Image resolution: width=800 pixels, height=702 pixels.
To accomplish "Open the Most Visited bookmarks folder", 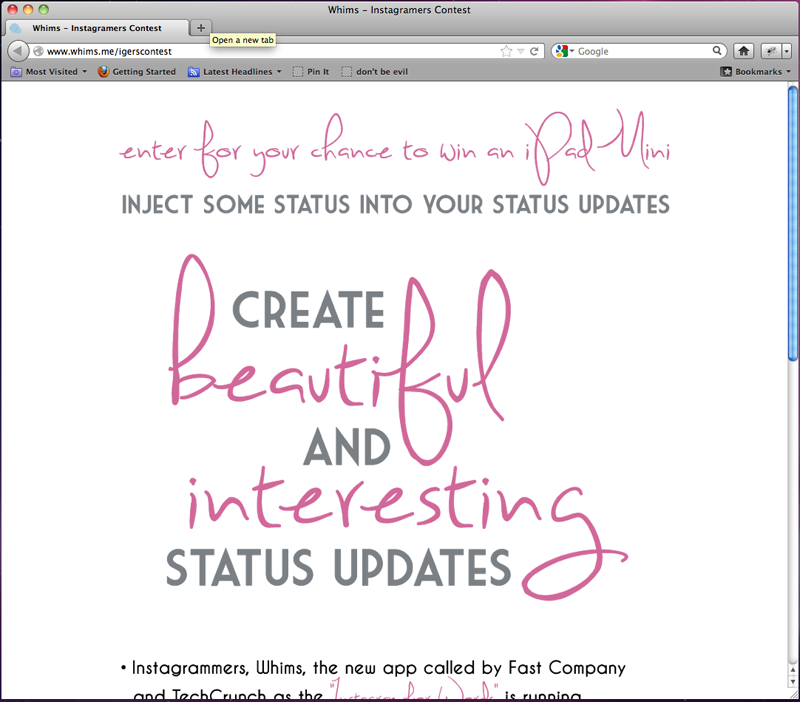I will (49, 72).
